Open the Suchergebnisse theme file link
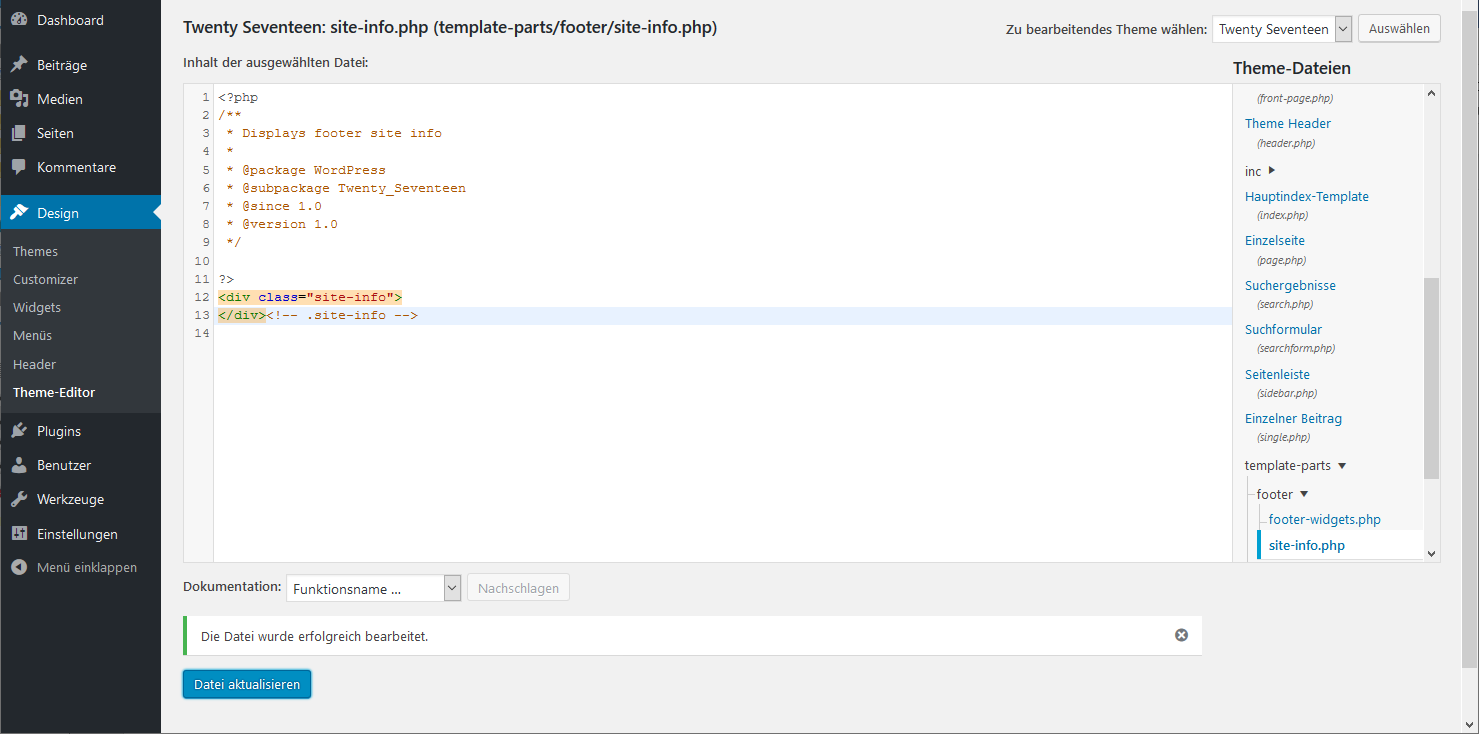The width and height of the screenshot is (1479, 734). [1290, 285]
